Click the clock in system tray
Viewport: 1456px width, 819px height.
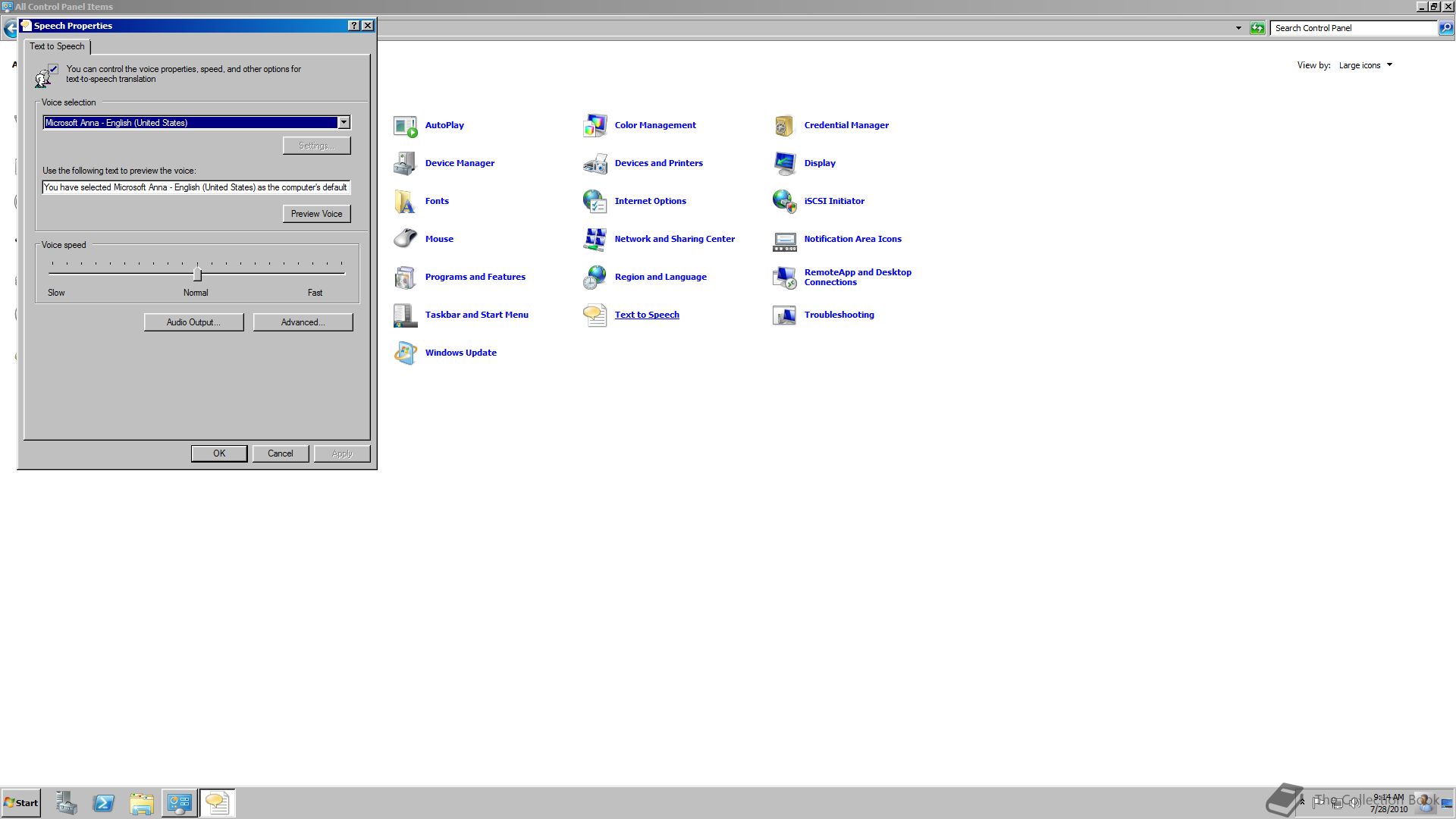click(x=1389, y=803)
